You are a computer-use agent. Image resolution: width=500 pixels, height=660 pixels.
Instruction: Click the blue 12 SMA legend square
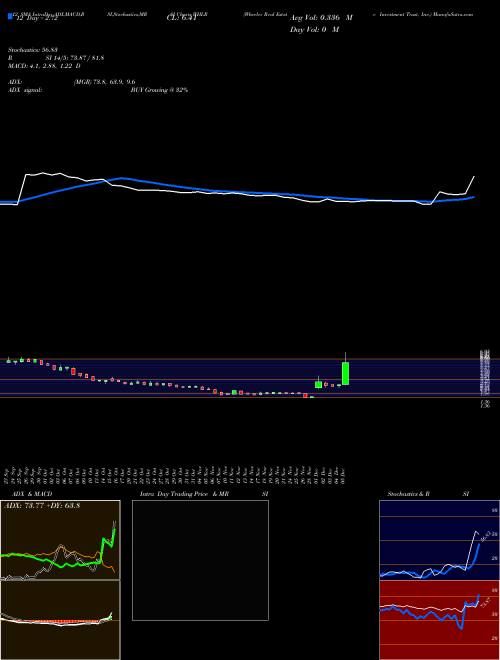point(10,16)
